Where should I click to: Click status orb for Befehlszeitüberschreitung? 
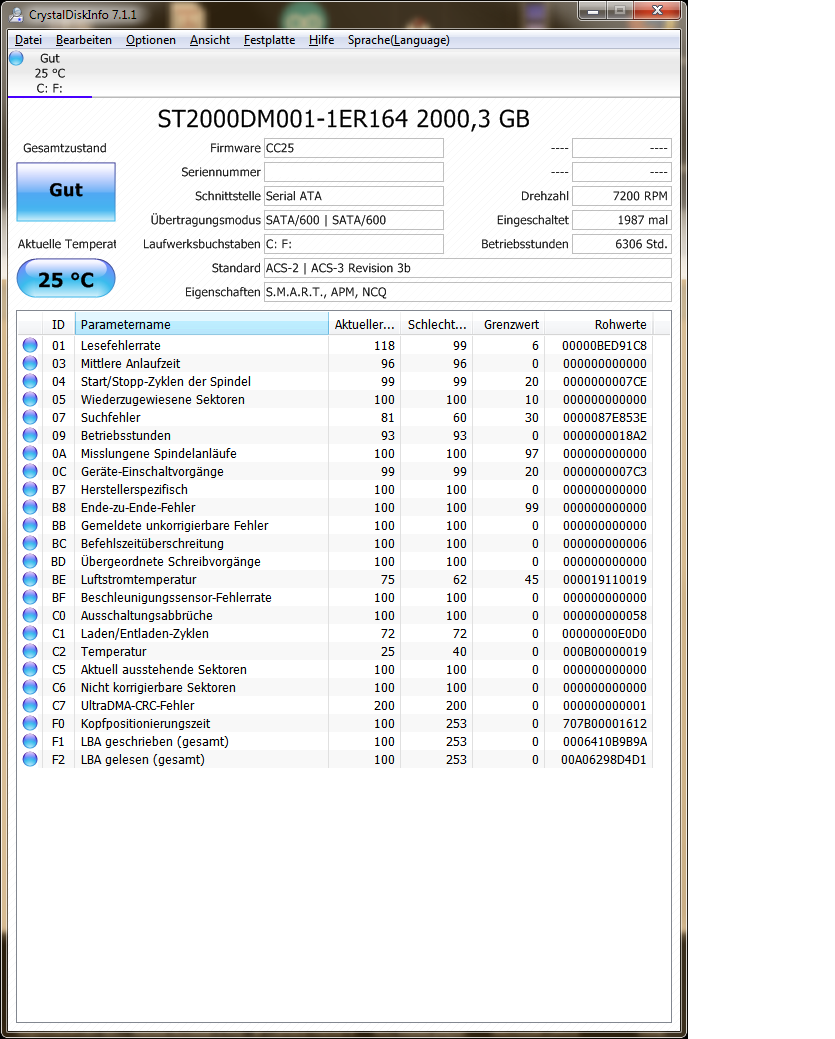pyautogui.click(x=30, y=543)
